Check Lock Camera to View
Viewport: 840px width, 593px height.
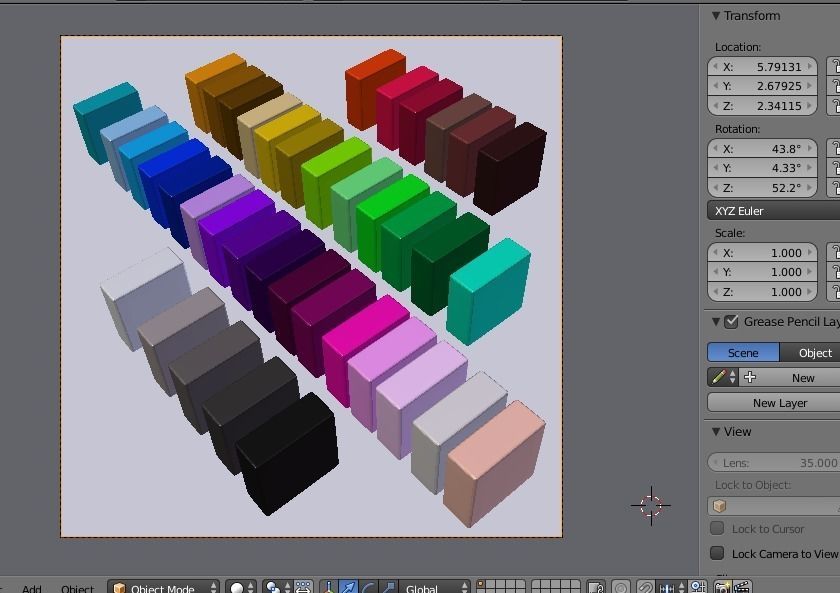pyautogui.click(x=717, y=553)
